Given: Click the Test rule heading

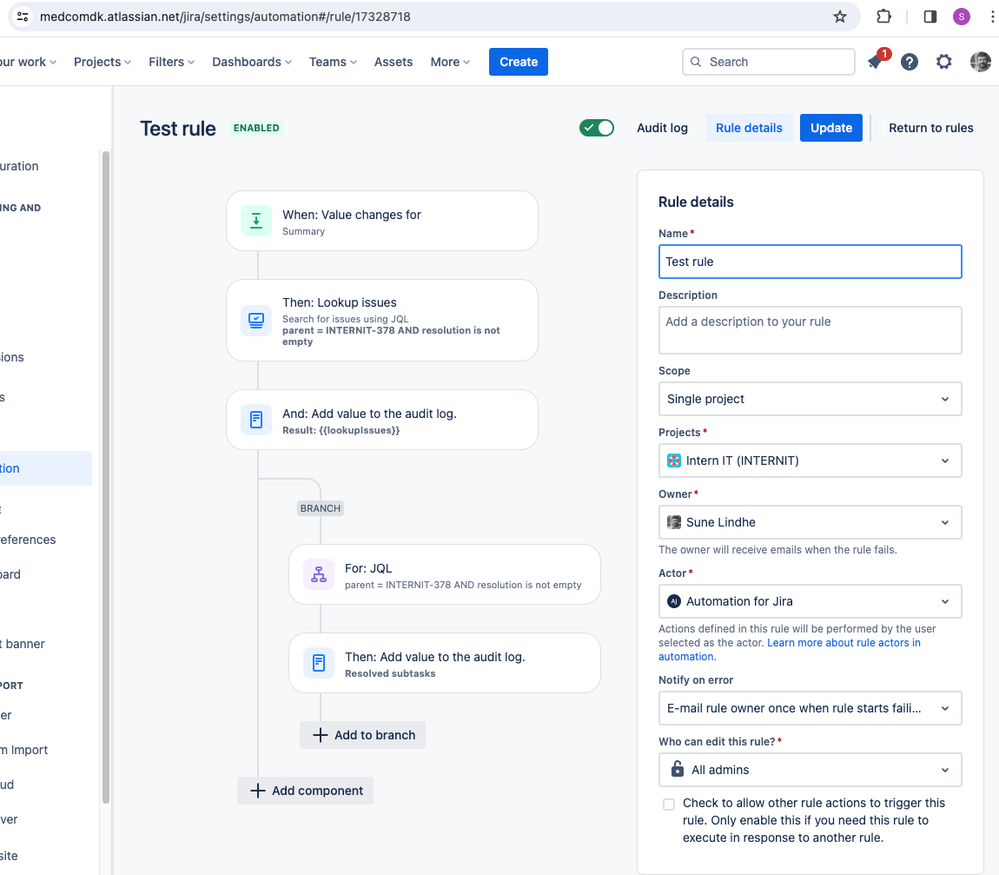Looking at the screenshot, I should click(x=178, y=128).
